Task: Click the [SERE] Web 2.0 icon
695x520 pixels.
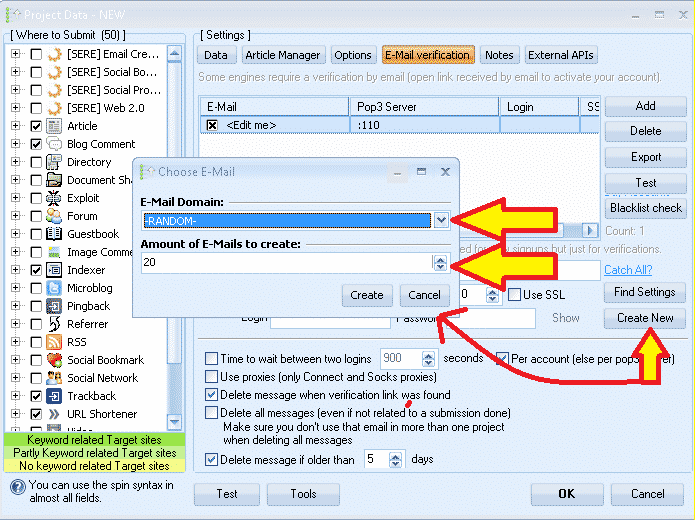Action: [x=54, y=108]
